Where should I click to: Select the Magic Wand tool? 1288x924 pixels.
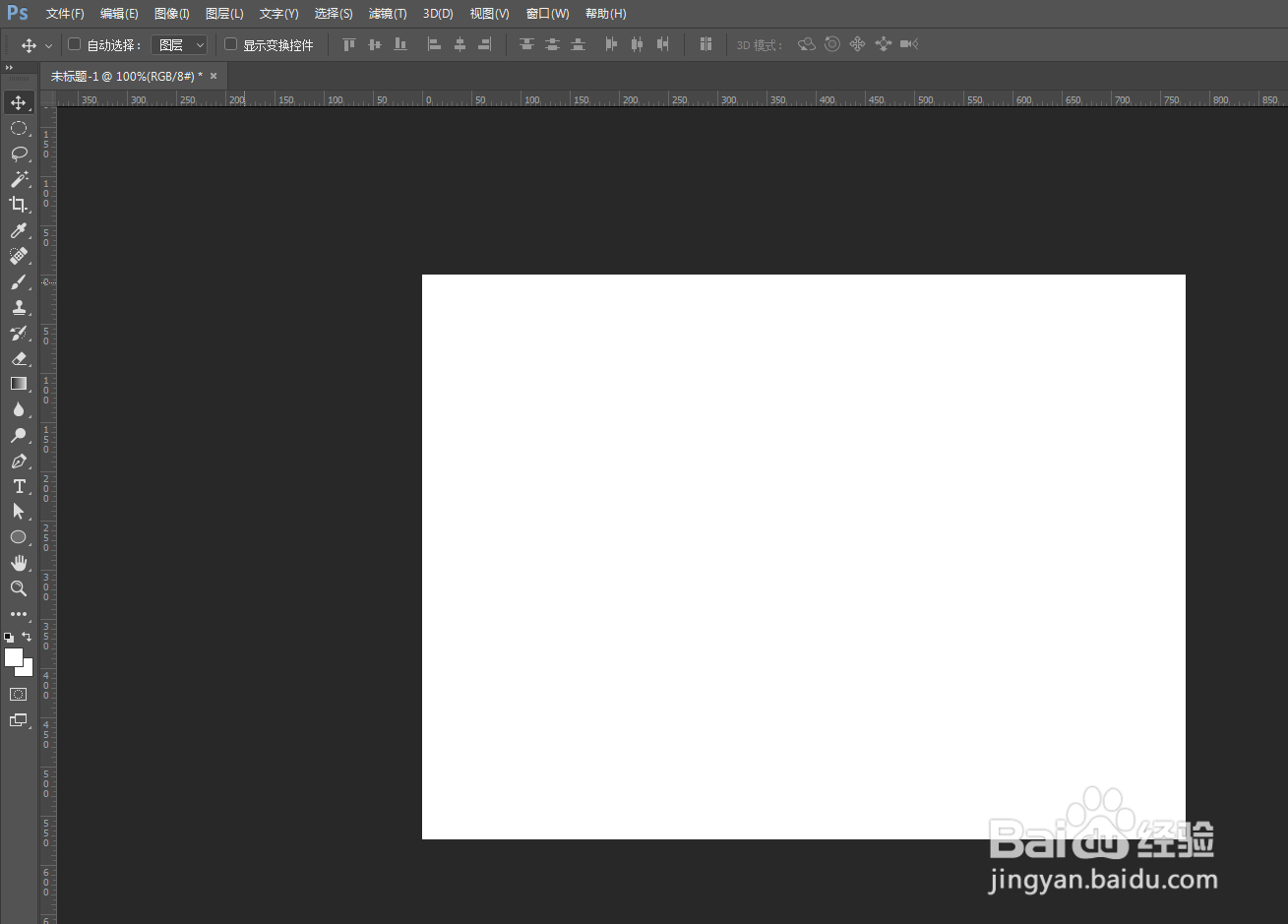click(x=19, y=179)
